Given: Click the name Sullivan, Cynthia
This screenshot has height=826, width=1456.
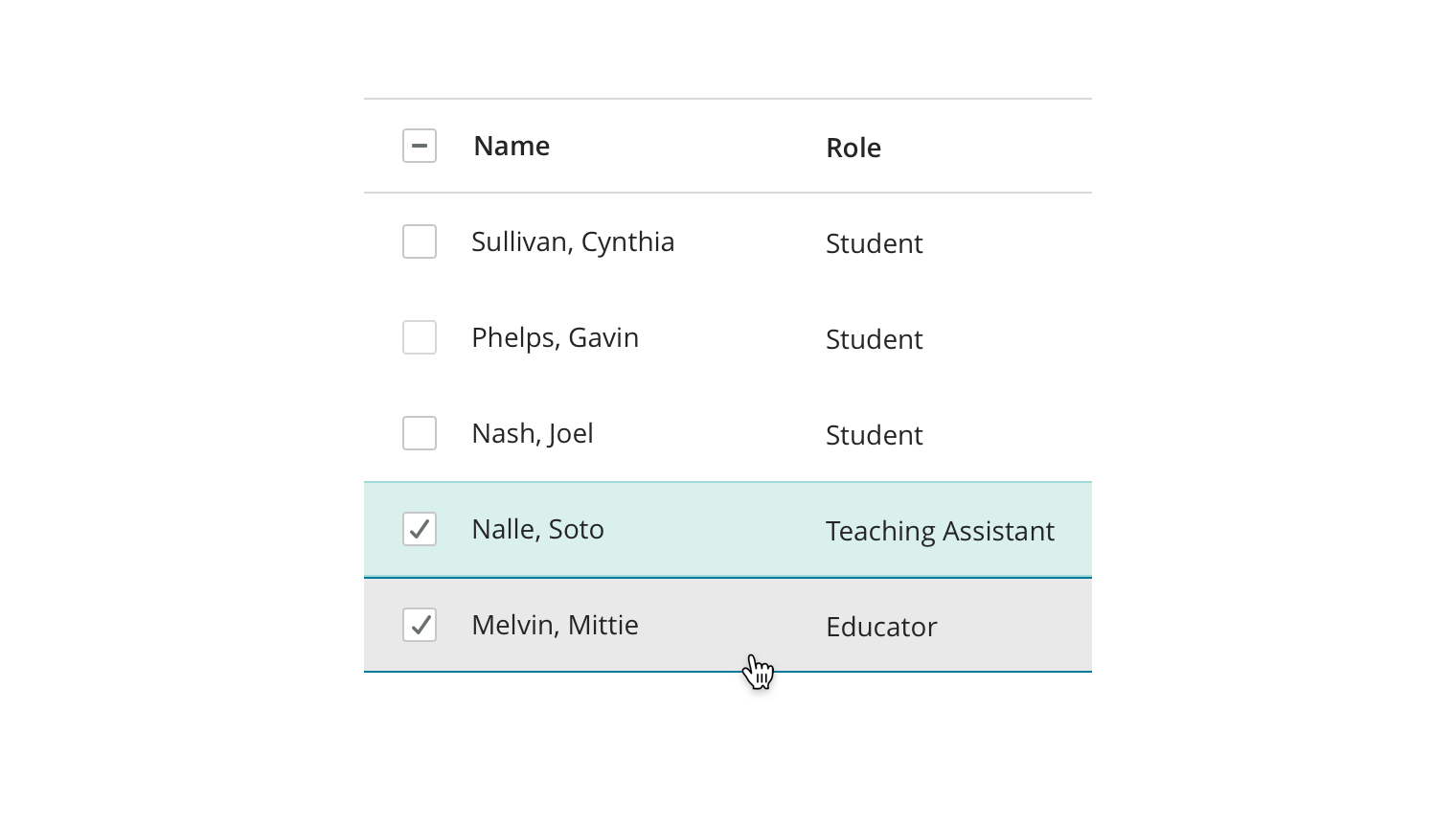Looking at the screenshot, I should [573, 241].
